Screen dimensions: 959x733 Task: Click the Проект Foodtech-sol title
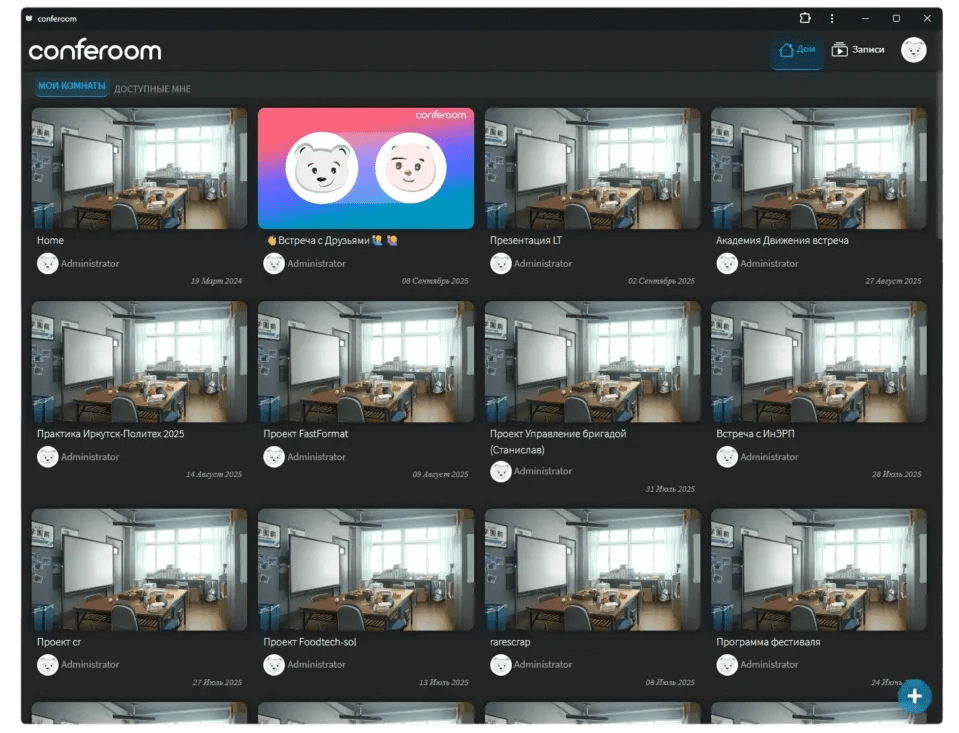click(309, 642)
